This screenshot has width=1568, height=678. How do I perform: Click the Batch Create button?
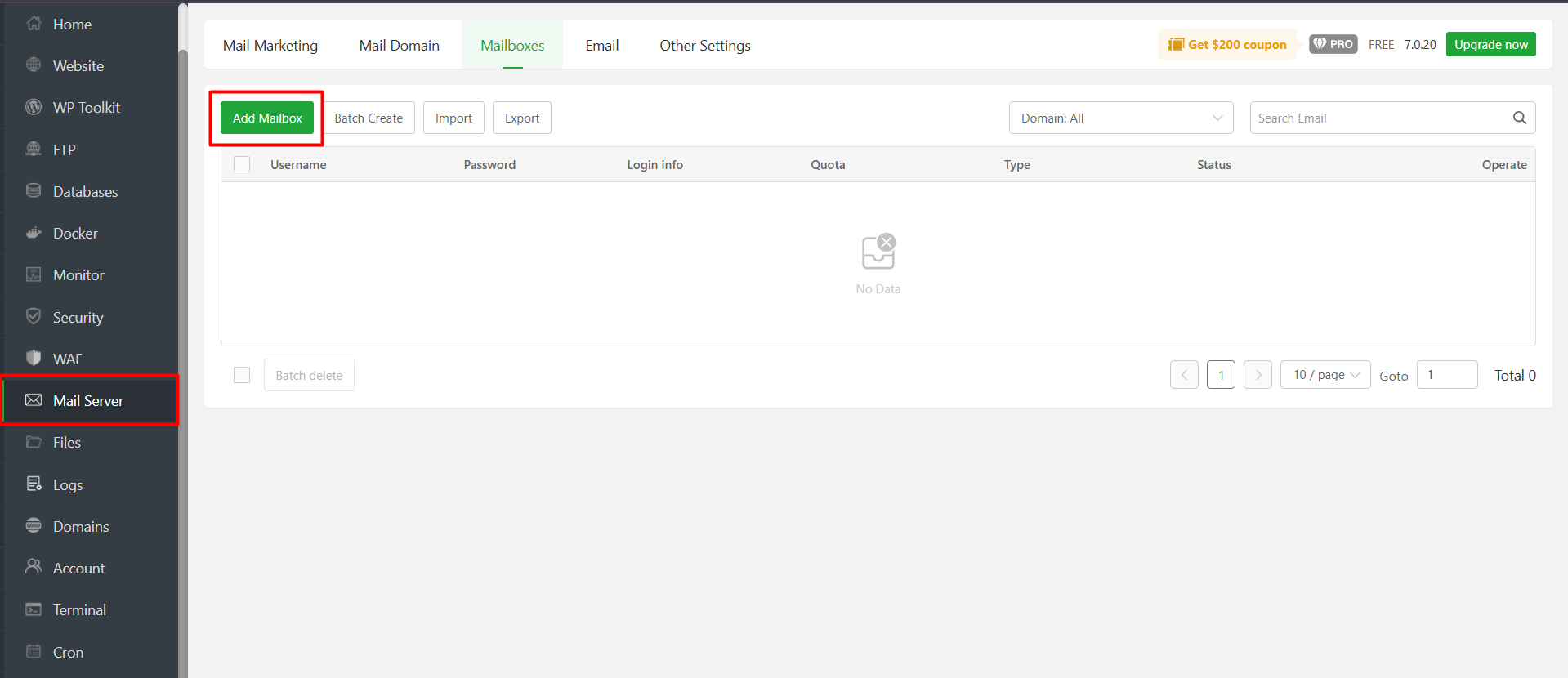(x=369, y=118)
